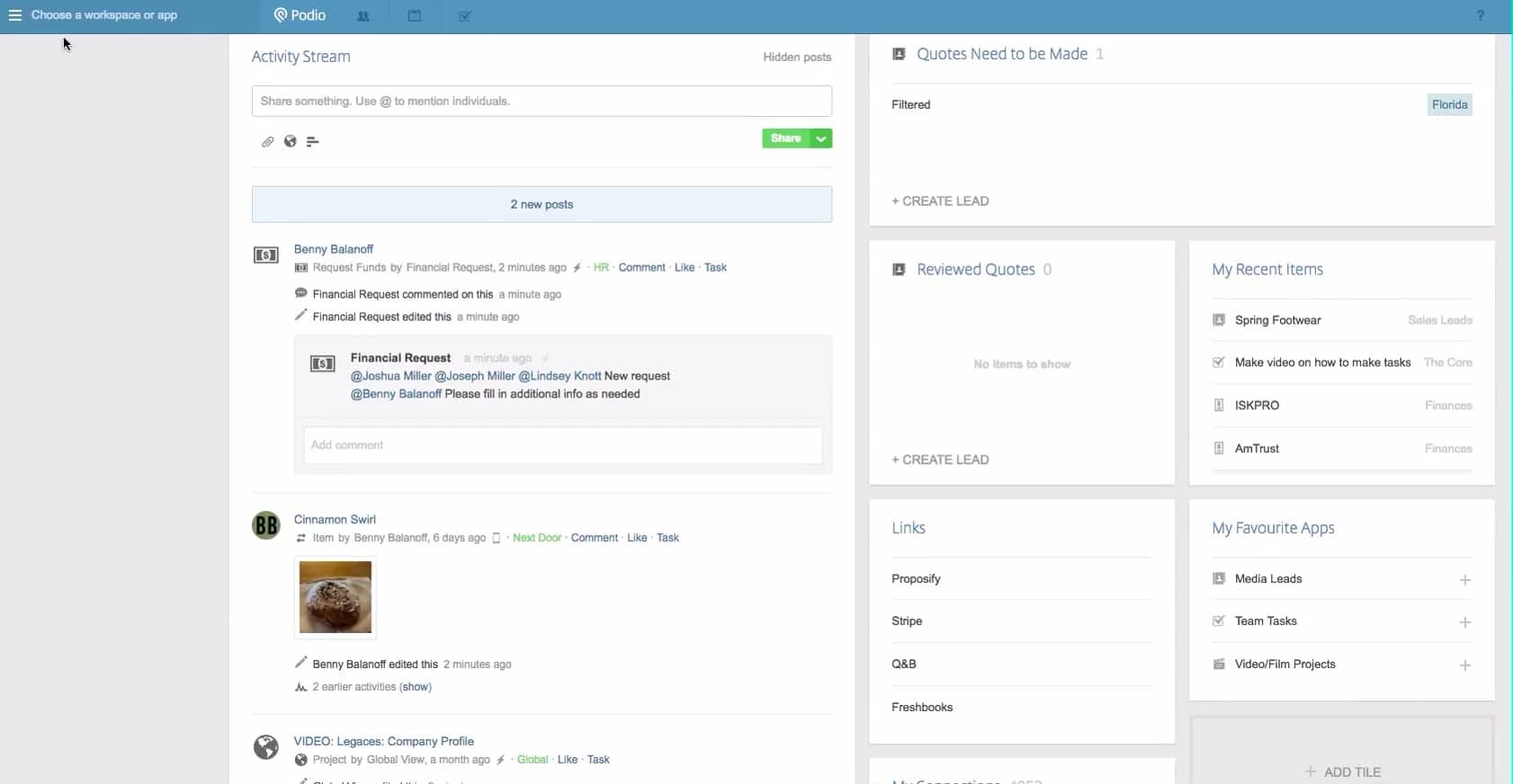Open the tasks checkmark icon in top bar
The image size is (1513, 784).
tap(465, 16)
